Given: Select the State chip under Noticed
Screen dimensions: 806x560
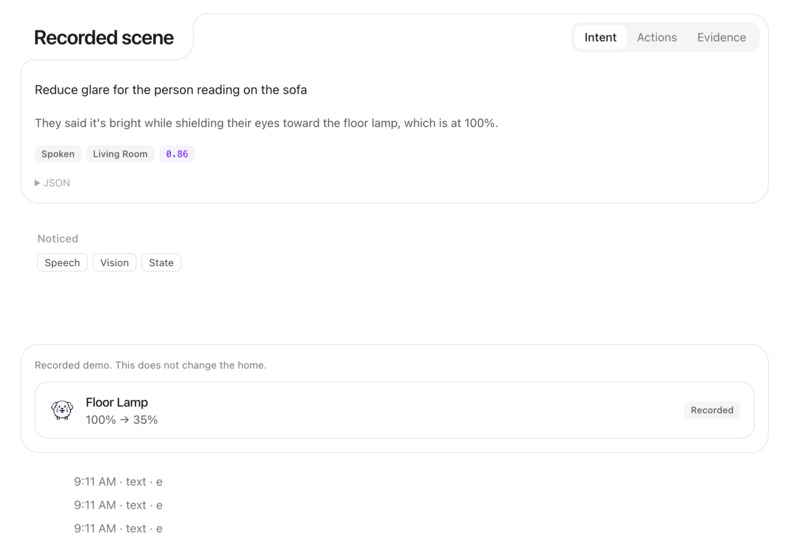Looking at the screenshot, I should 161,263.
